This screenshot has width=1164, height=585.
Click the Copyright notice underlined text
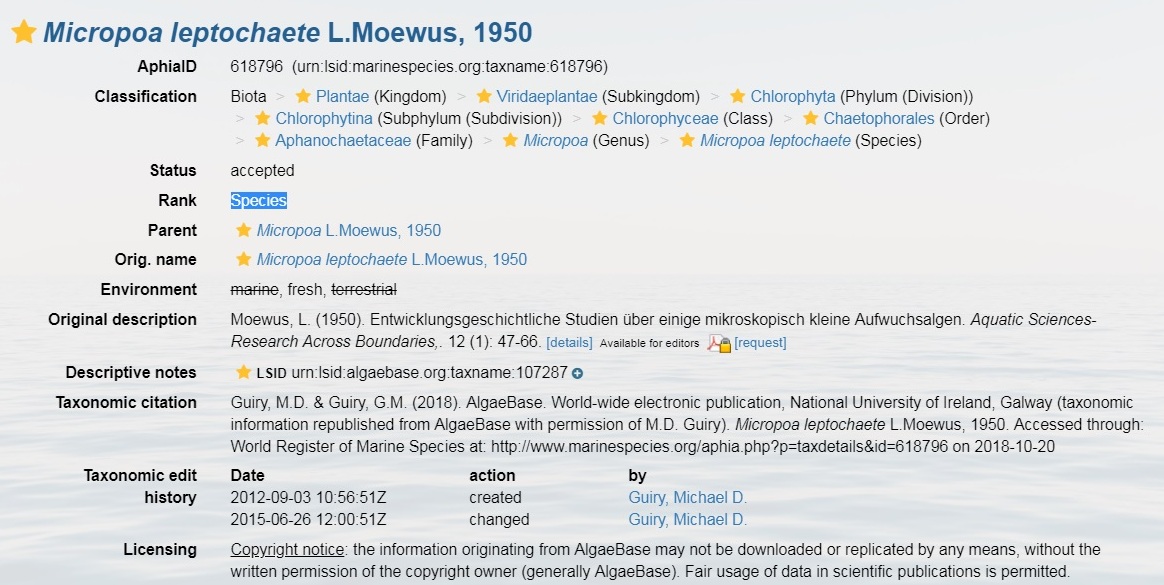(287, 550)
